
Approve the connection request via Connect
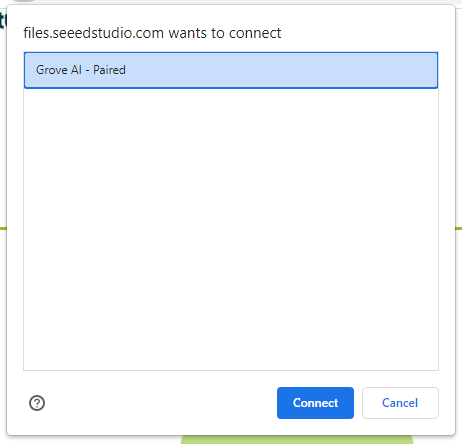(315, 403)
